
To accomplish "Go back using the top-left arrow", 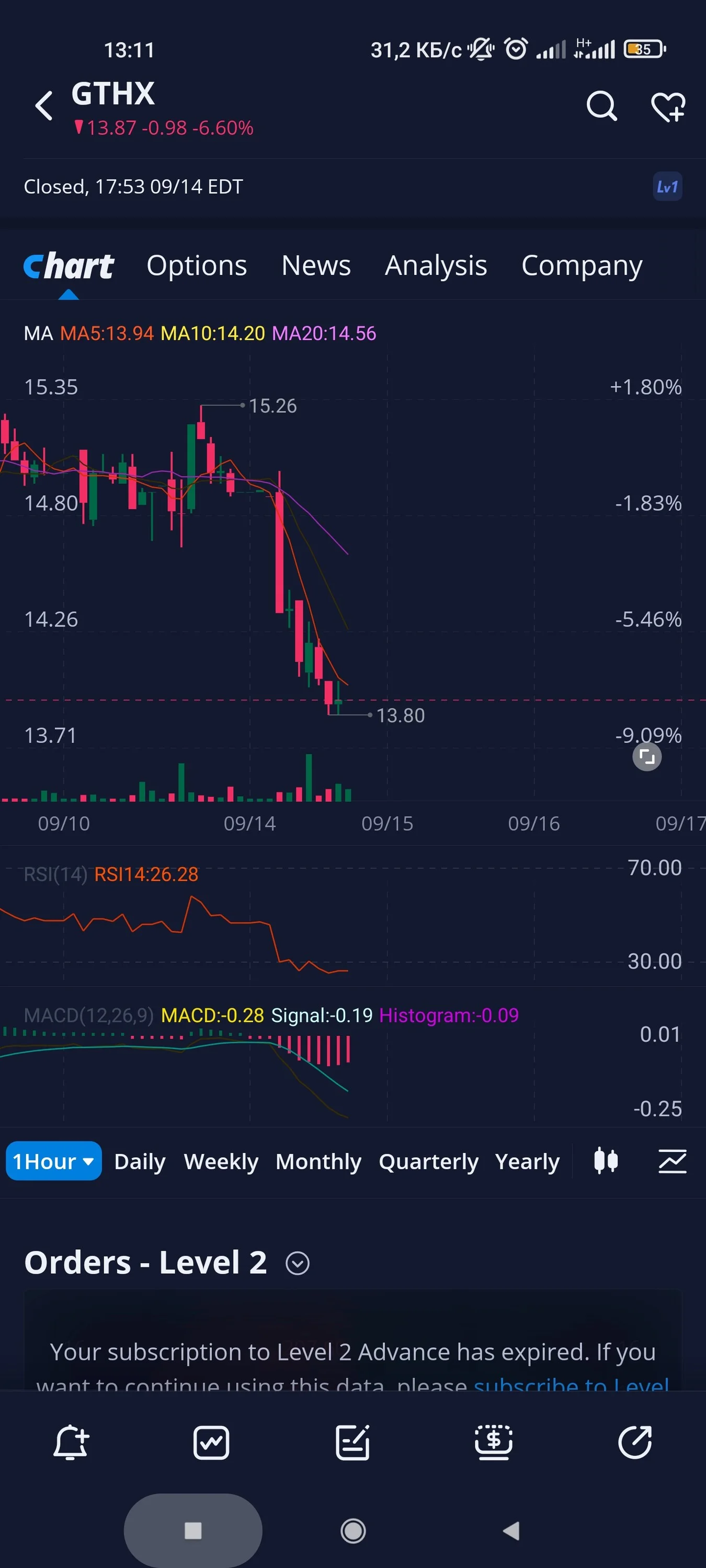I will tap(44, 106).
